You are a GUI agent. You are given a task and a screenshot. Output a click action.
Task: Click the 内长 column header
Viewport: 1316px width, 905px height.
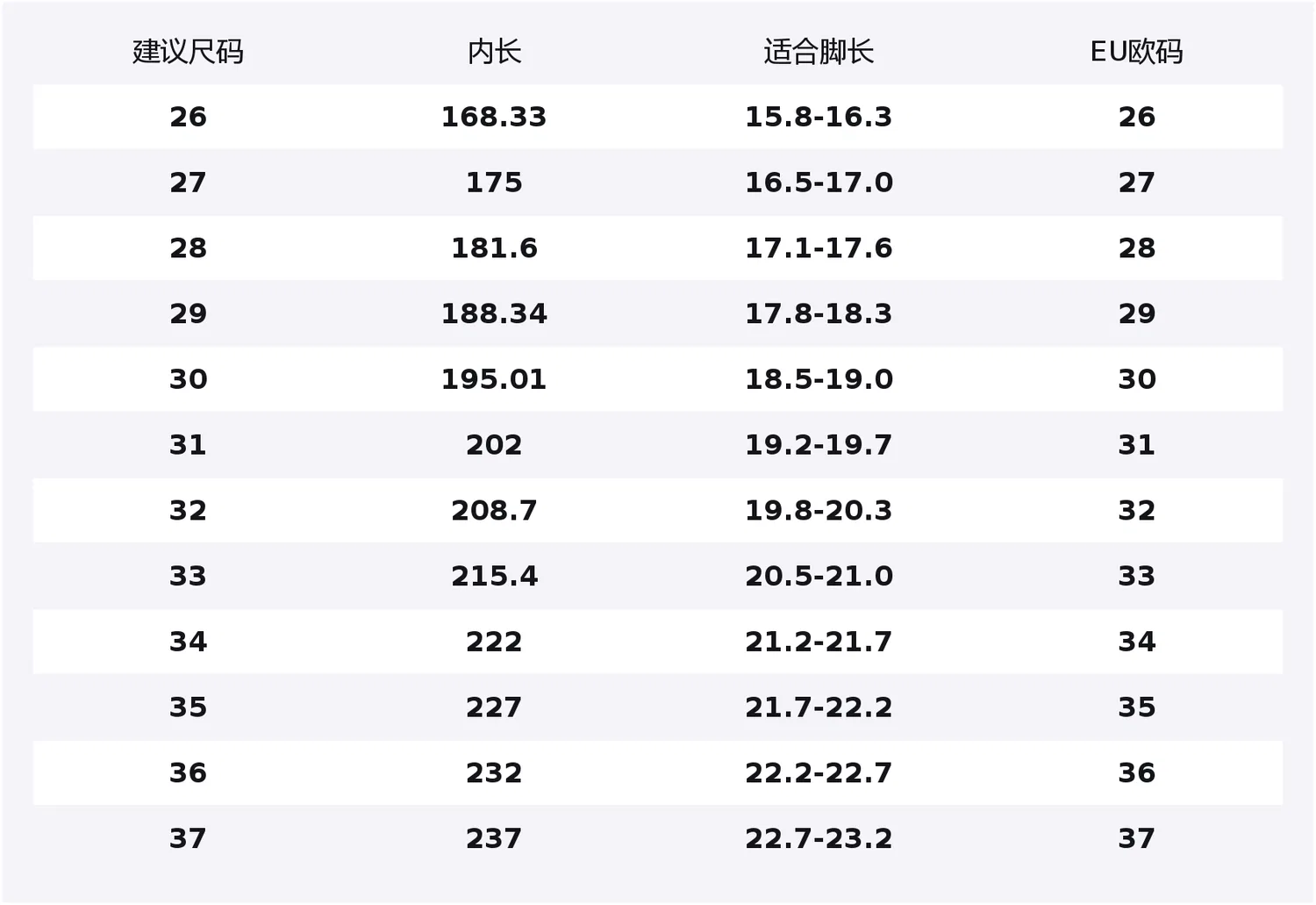[x=494, y=52]
